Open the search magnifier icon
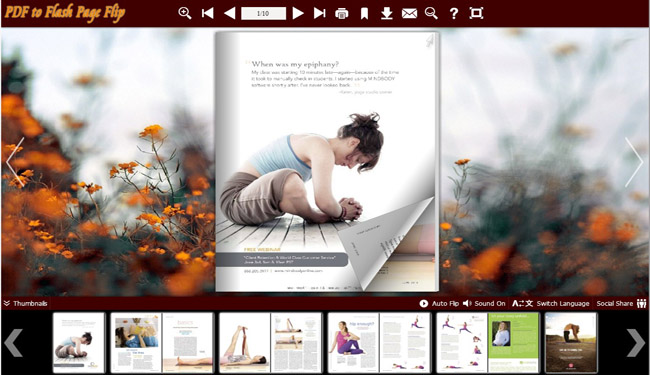650x375 pixels. pos(431,13)
